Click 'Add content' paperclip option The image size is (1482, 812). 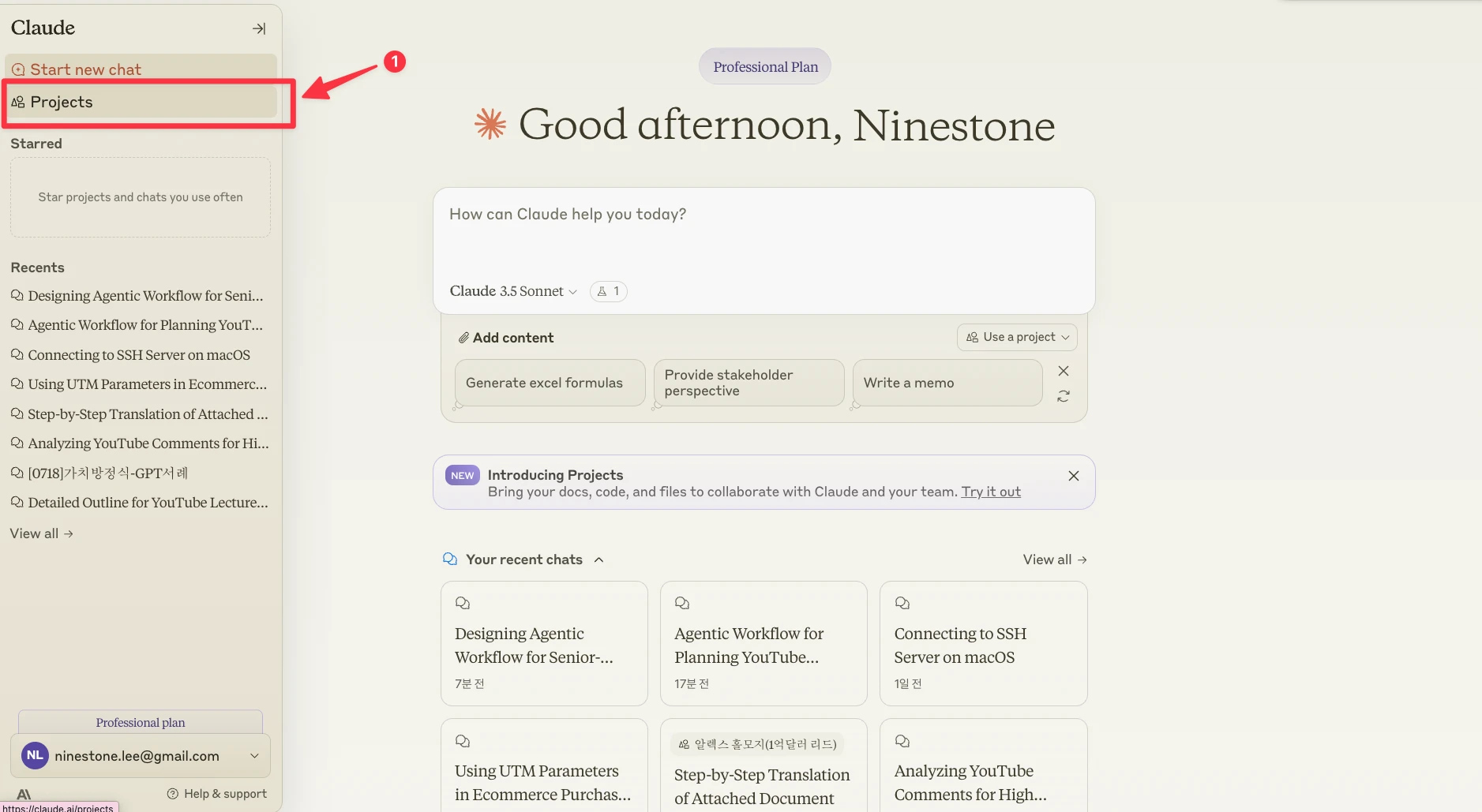(x=506, y=338)
